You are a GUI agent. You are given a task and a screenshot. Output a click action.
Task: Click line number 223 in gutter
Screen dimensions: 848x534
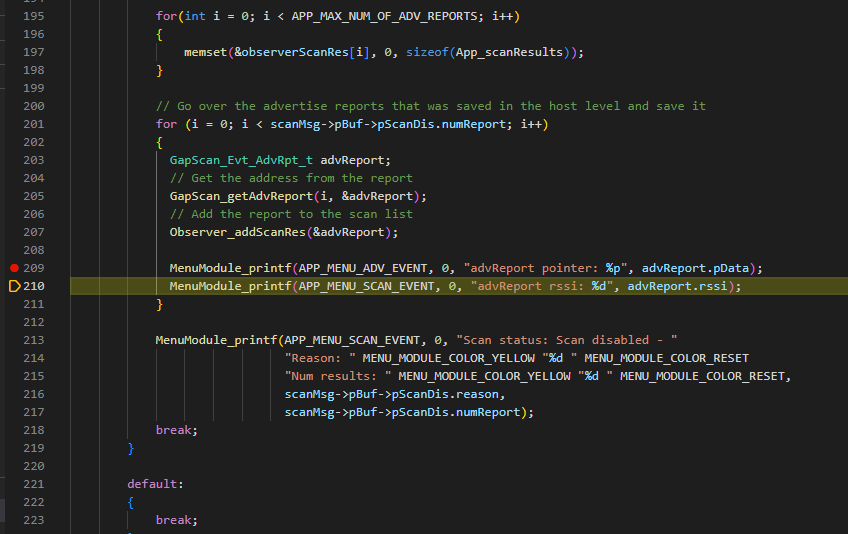(x=34, y=520)
